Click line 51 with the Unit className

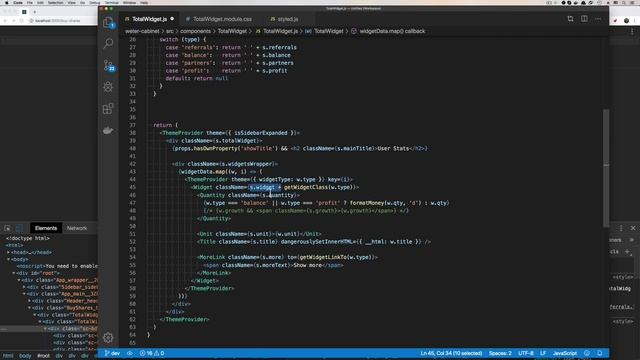259,234
